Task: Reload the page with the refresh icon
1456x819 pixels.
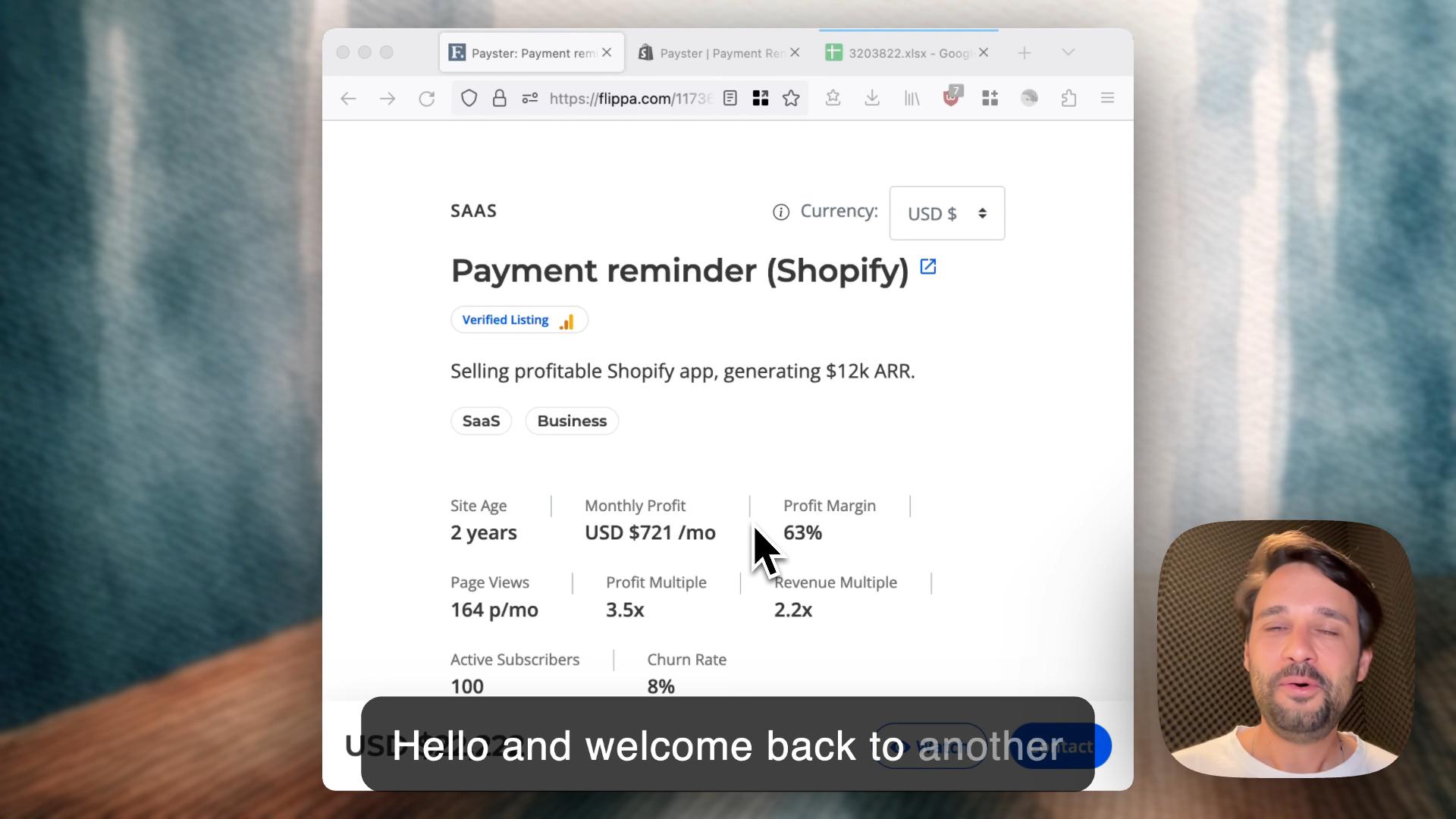Action: [427, 99]
